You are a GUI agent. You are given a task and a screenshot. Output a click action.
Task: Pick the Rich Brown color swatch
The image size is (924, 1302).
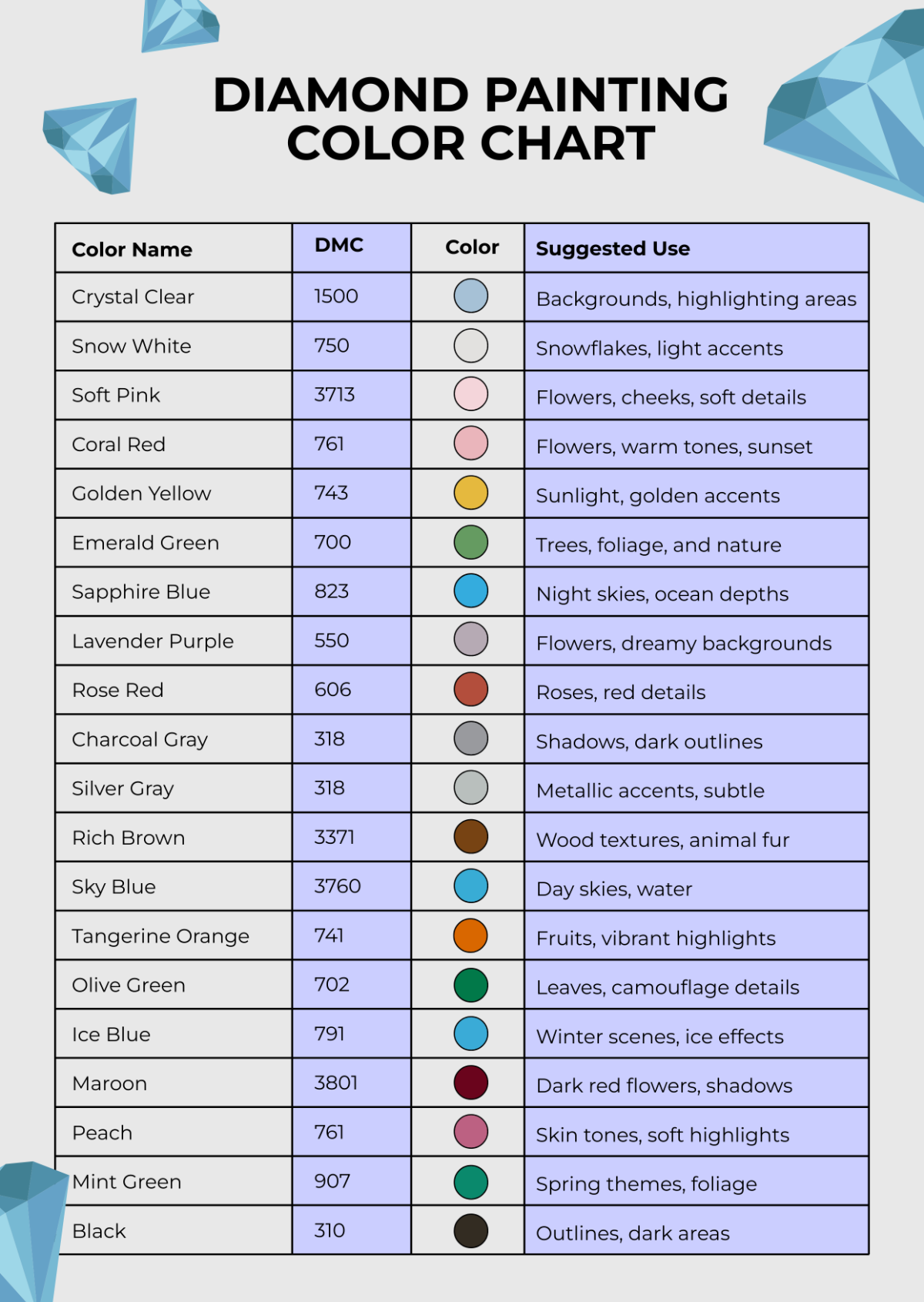coord(470,837)
